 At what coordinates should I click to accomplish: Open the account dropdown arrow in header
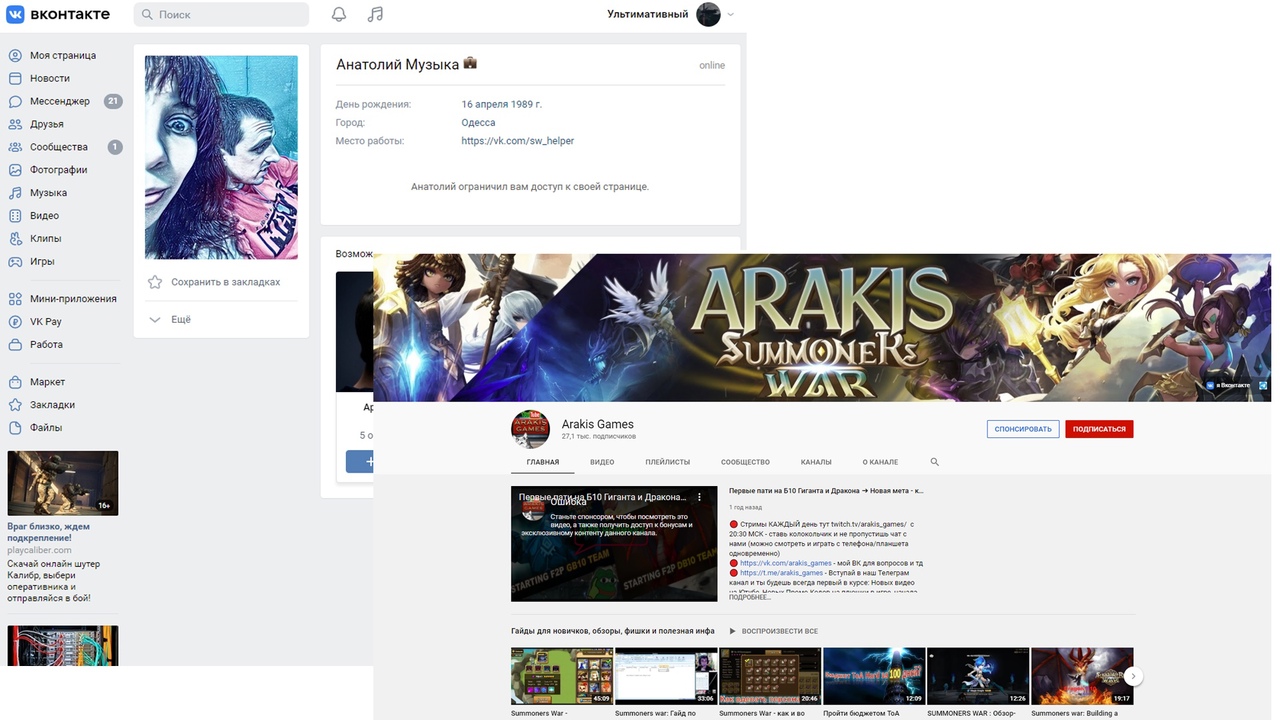730,14
